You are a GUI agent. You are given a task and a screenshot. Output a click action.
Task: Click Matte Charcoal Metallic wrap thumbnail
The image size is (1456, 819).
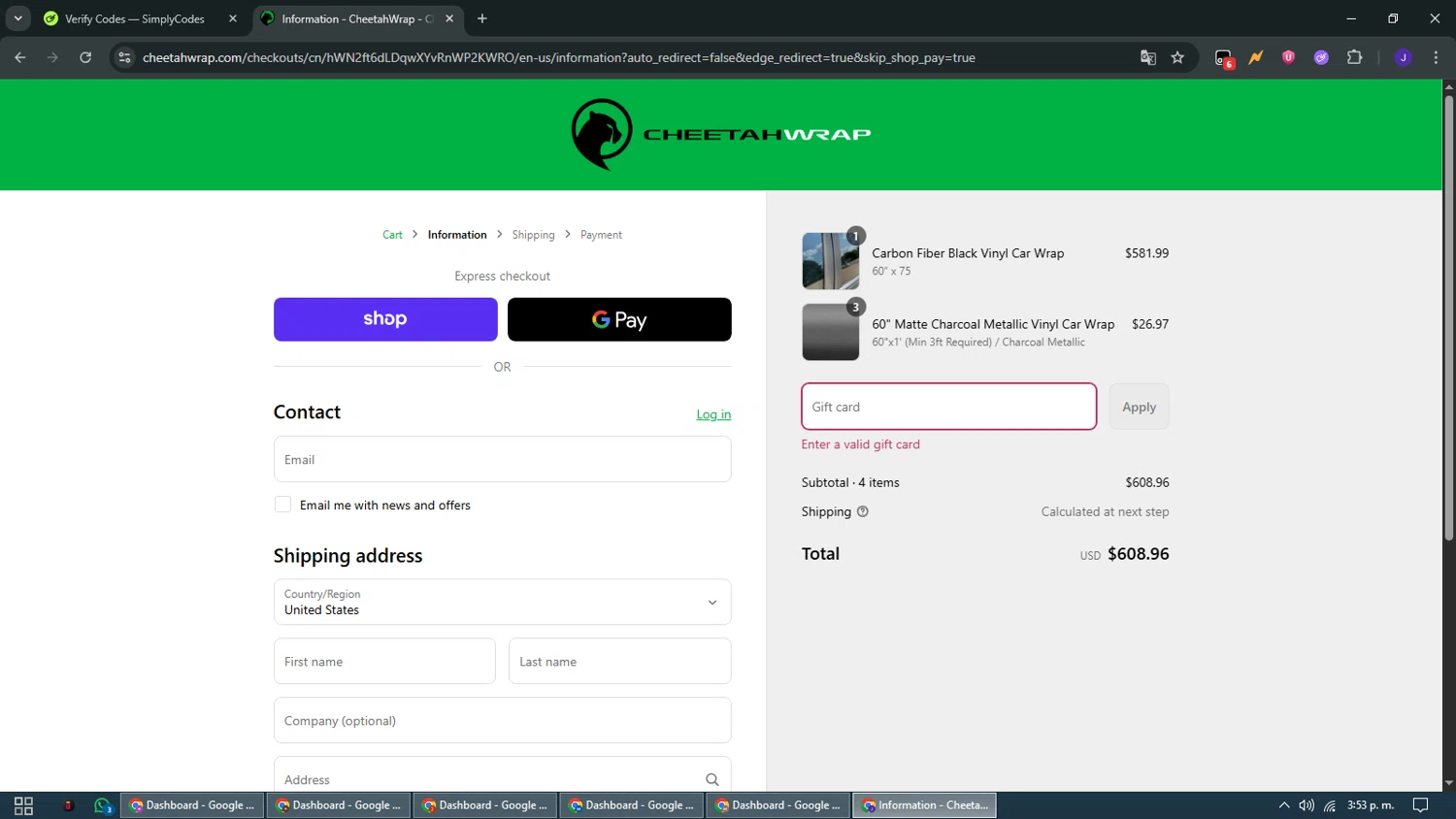831,332
